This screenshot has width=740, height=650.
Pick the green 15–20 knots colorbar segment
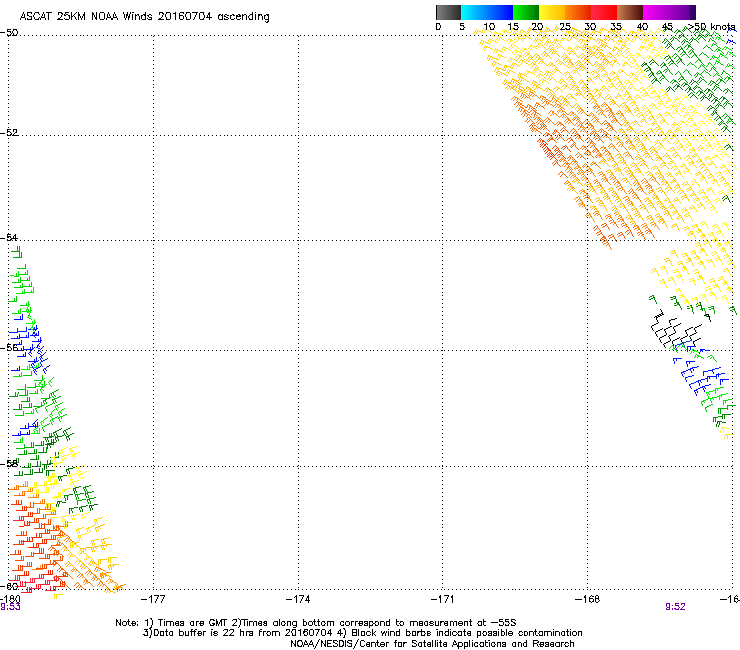pos(526,12)
